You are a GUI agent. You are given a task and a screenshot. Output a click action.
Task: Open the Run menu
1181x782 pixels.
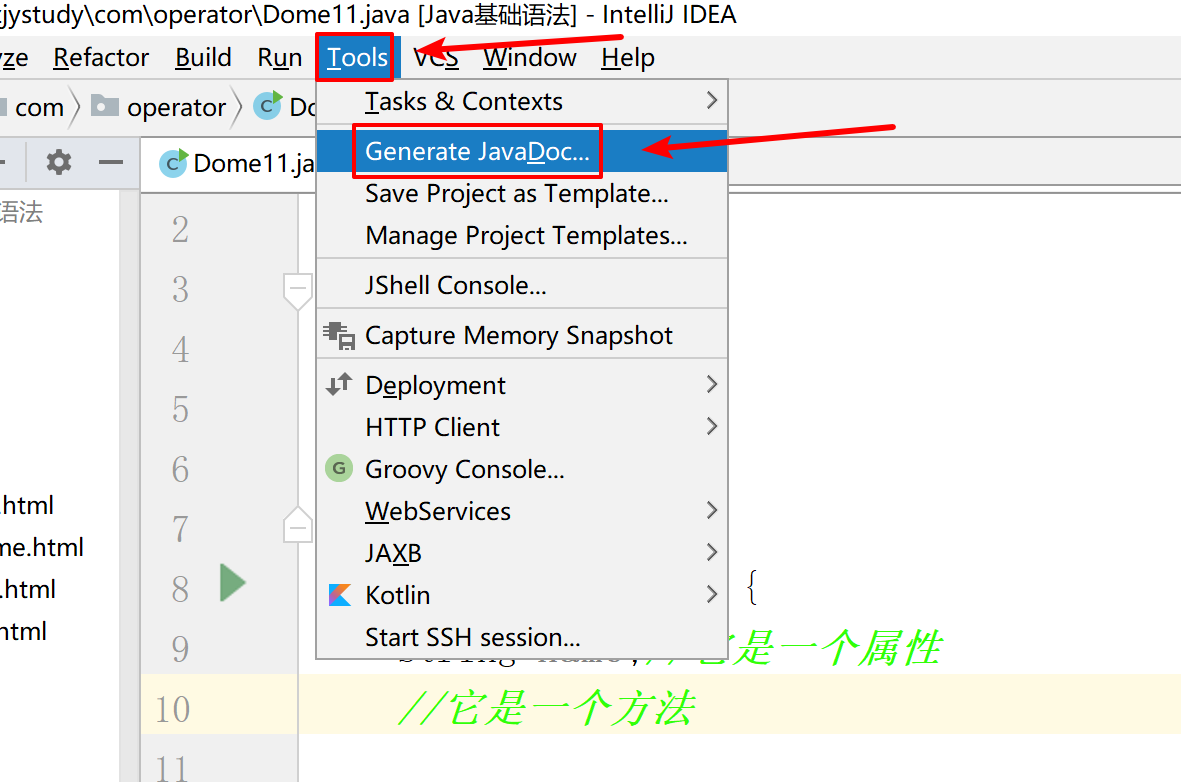point(279,58)
